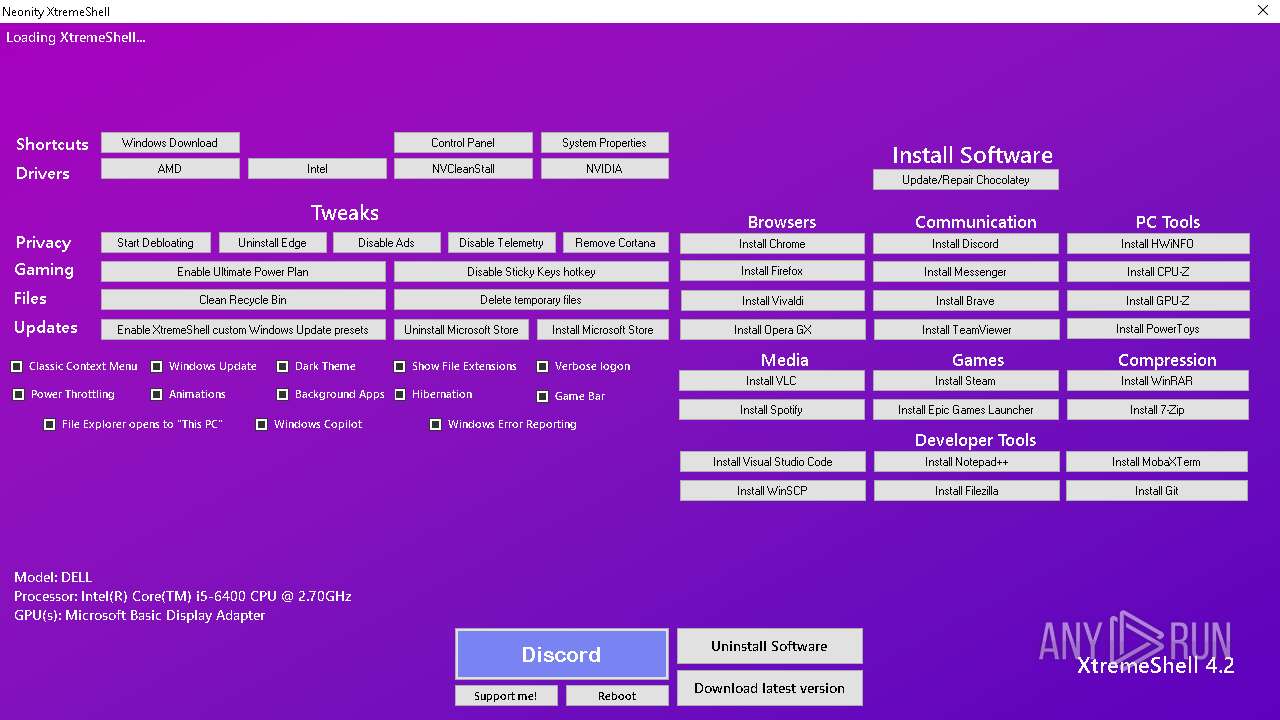This screenshot has height=720, width=1280.
Task: Click Install GPU-Z
Action: point(1158,301)
